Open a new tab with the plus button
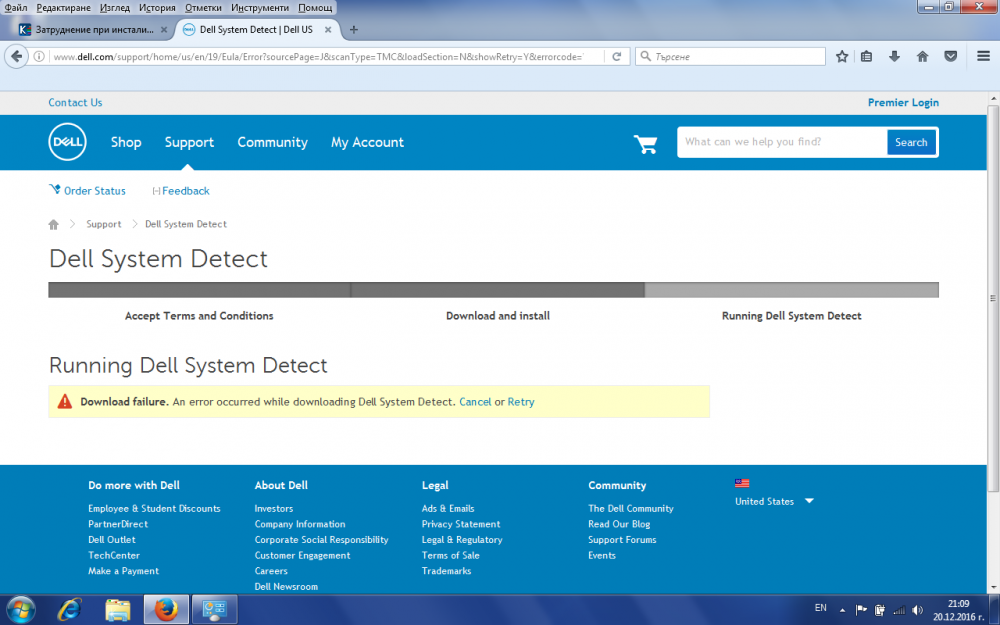1000x625 pixels. (x=354, y=29)
